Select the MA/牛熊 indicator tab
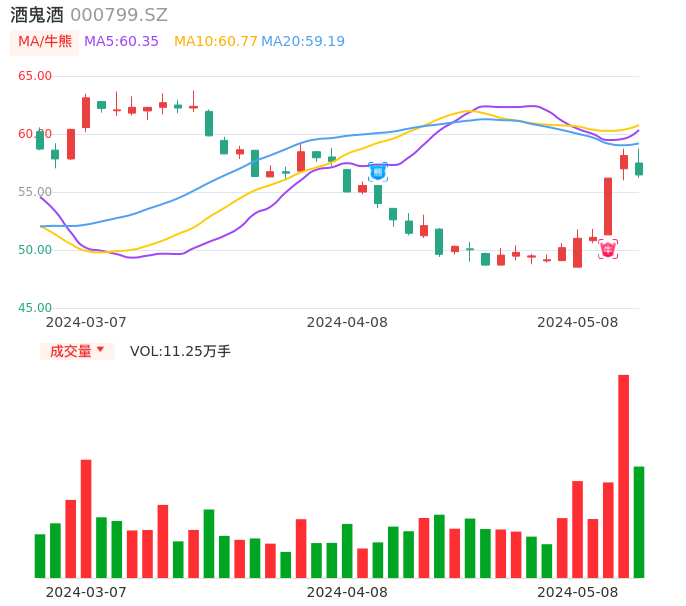The height and width of the screenshot is (606, 686). 43,42
